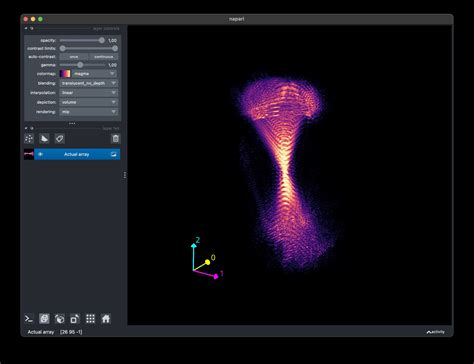The width and height of the screenshot is (474, 364).
Task: Reset view with the home icon
Action: pyautogui.click(x=106, y=319)
